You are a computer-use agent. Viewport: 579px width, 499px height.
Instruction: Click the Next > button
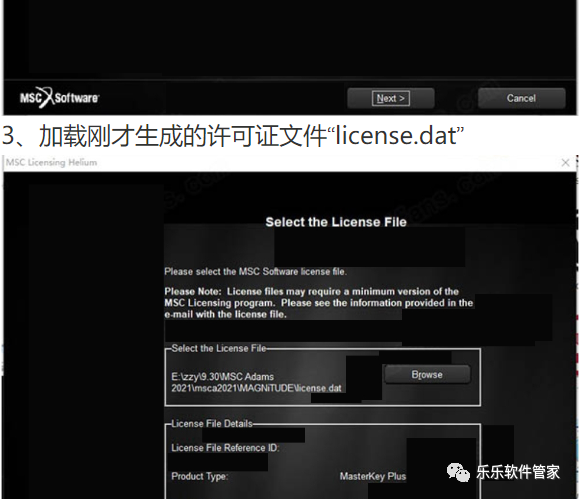(x=391, y=98)
